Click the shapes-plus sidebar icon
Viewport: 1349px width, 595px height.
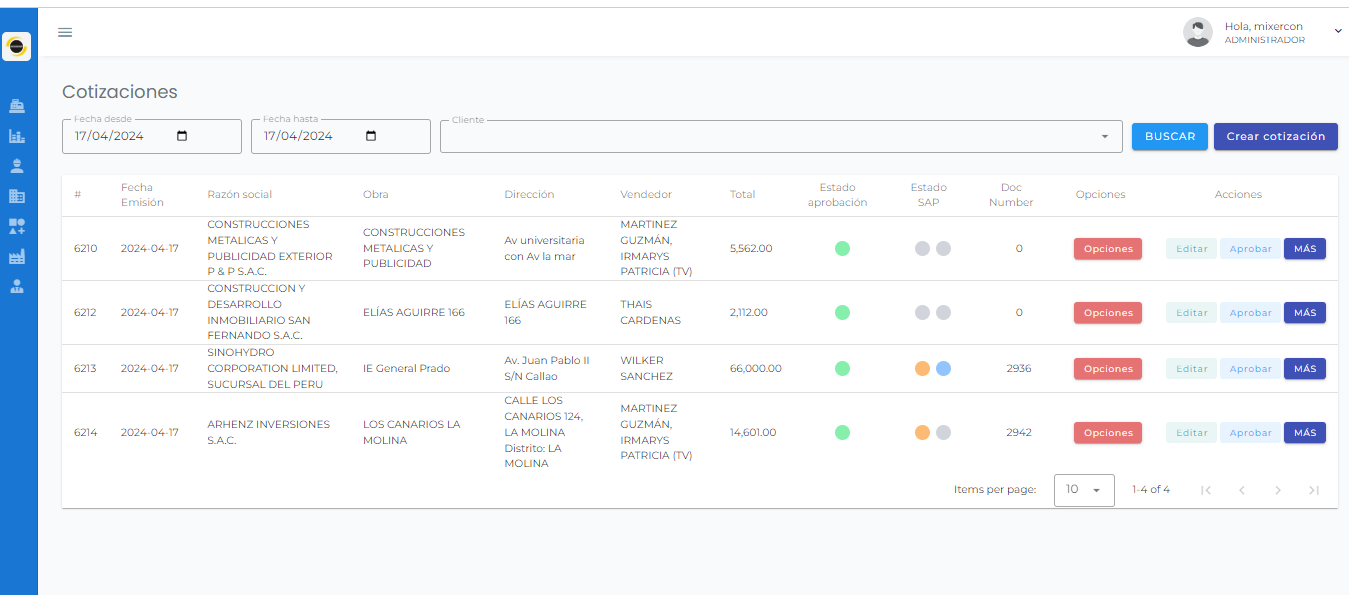point(17,226)
